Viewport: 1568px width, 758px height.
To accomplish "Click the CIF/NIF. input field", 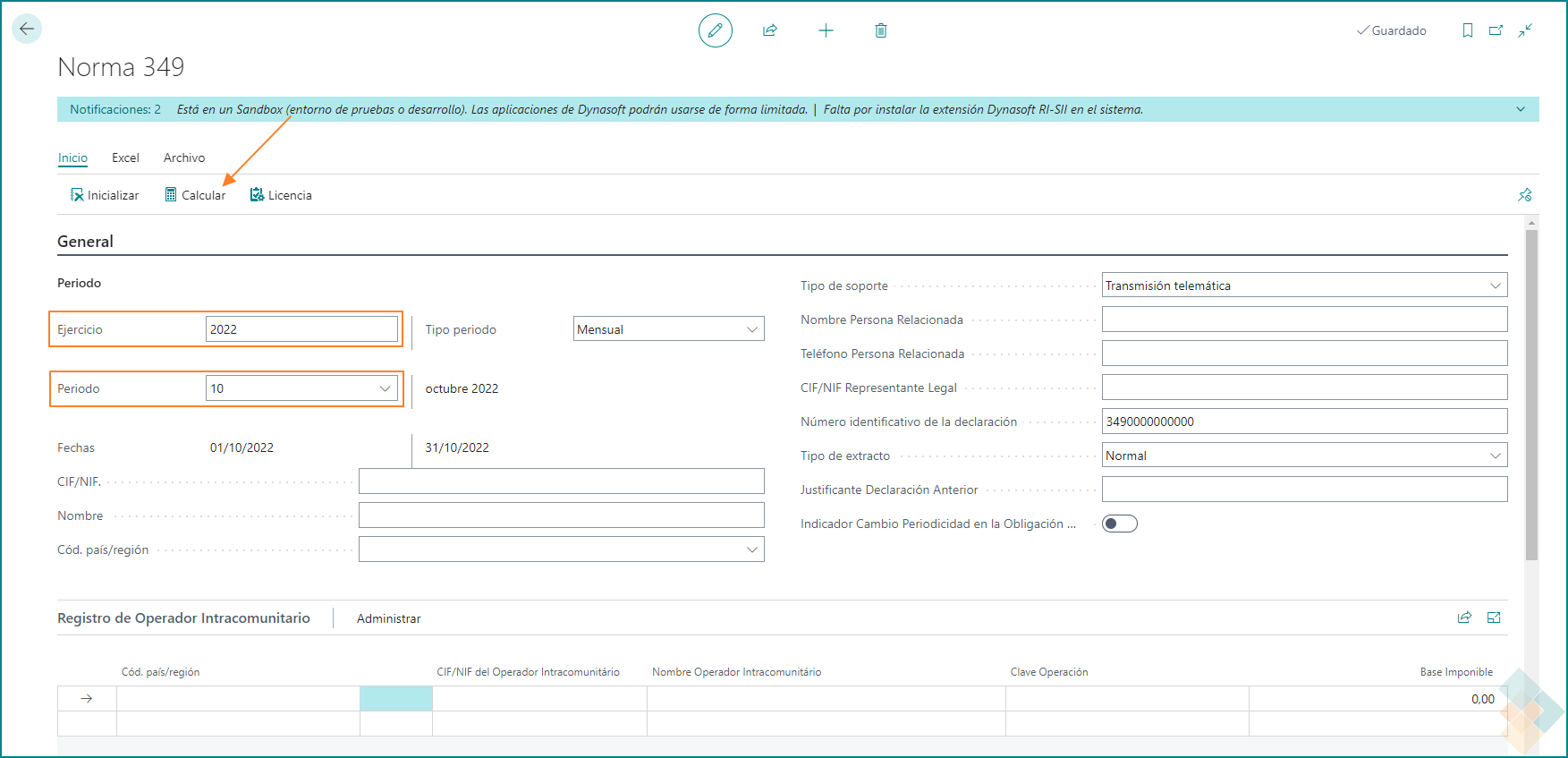I will [x=561, y=481].
